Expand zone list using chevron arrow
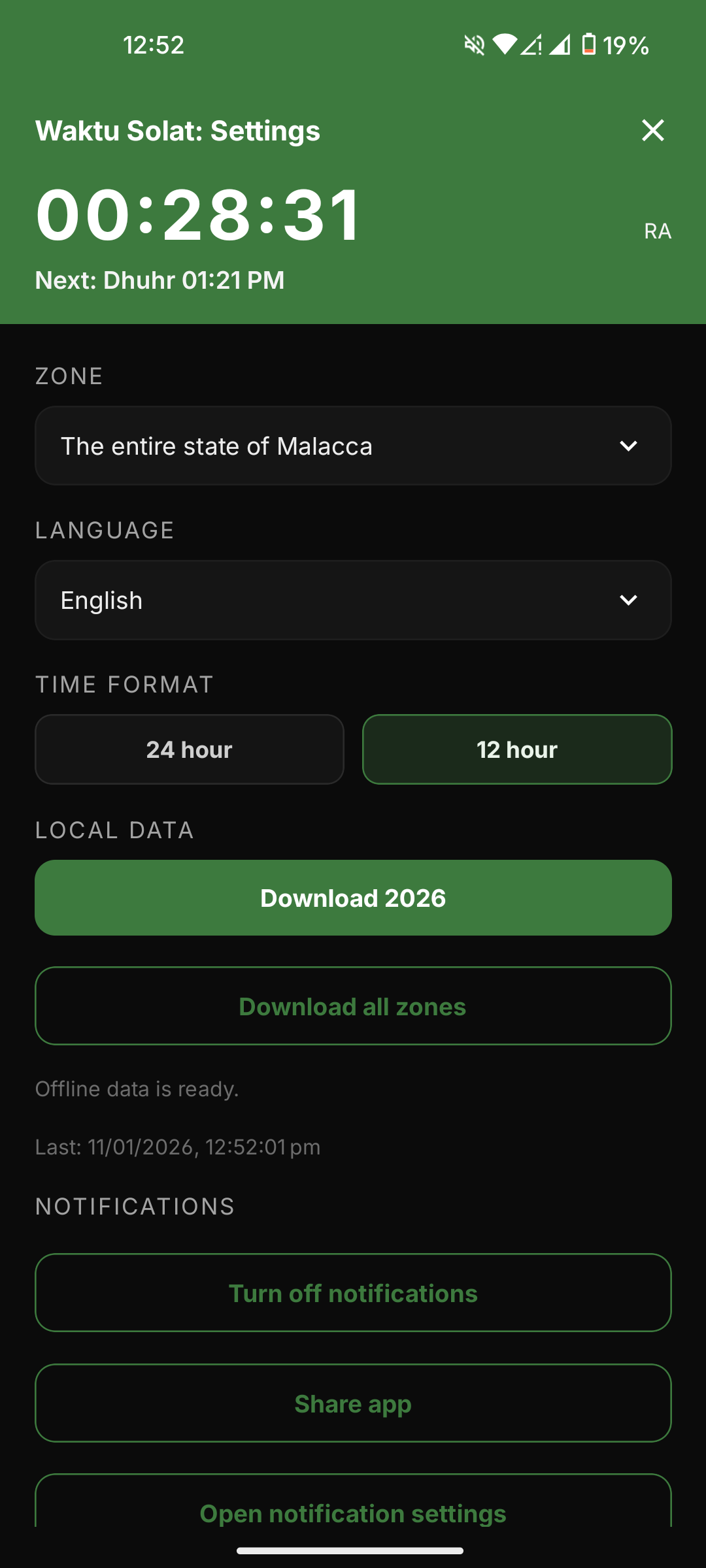 pyautogui.click(x=628, y=446)
